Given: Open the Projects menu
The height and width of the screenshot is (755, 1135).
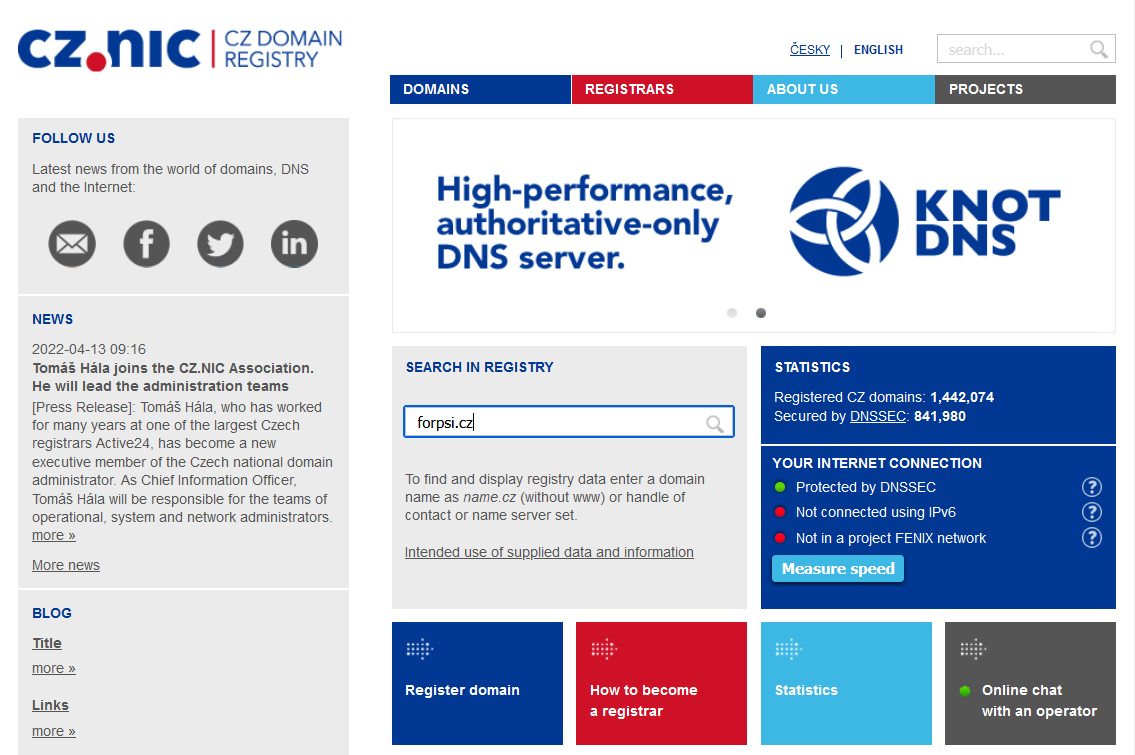Looking at the screenshot, I should (x=1026, y=89).
